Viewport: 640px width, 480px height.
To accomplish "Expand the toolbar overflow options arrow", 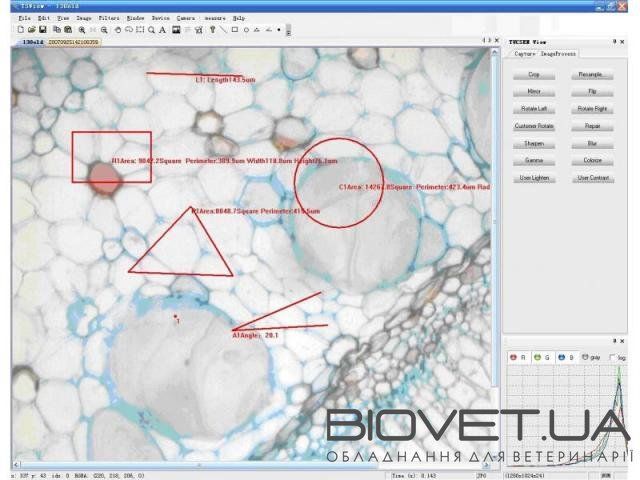I will point(288,31).
